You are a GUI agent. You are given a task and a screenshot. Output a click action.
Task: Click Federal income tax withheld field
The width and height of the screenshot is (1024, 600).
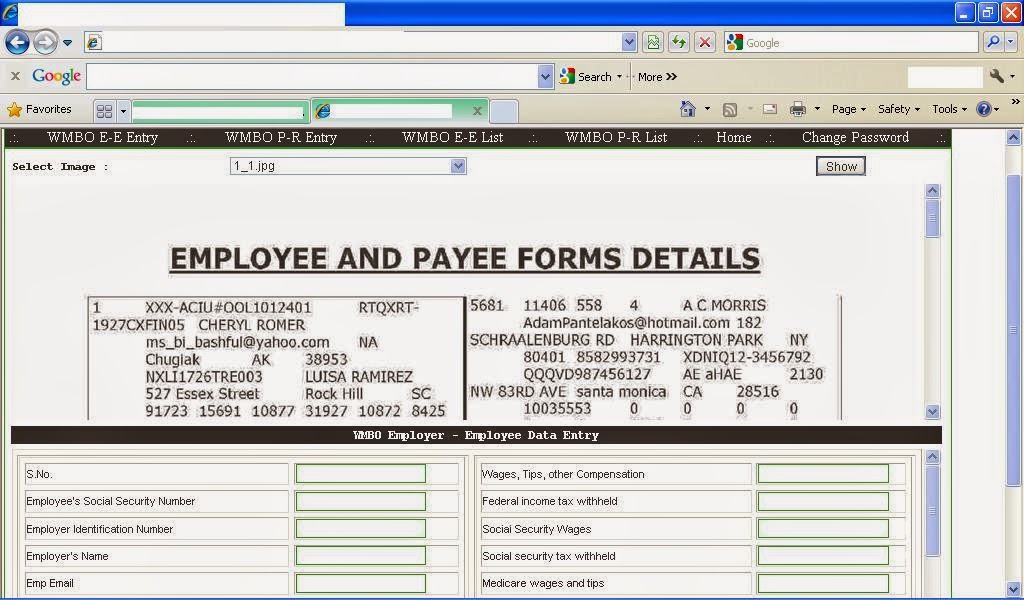pyautogui.click(x=823, y=501)
